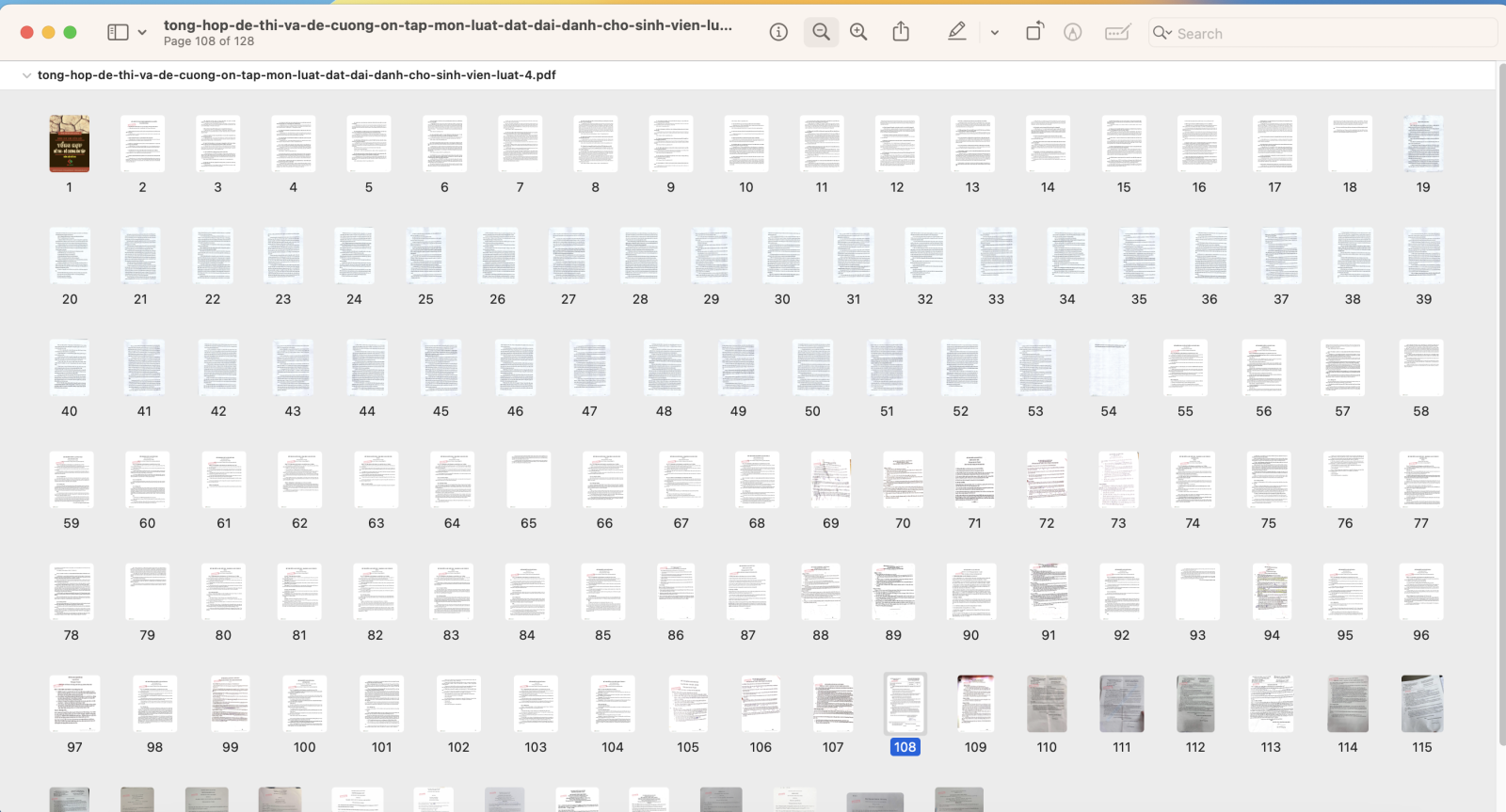
Task: Click inside the Search field
Action: pyautogui.click(x=1322, y=33)
